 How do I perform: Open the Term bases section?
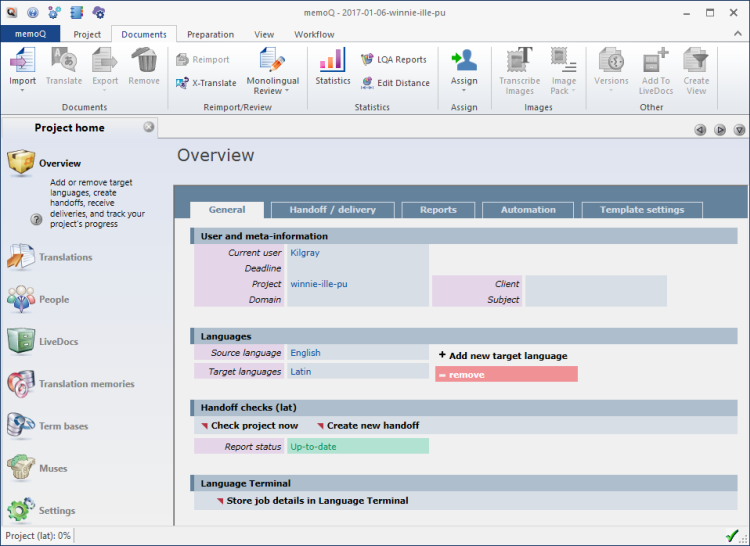(x=62, y=426)
